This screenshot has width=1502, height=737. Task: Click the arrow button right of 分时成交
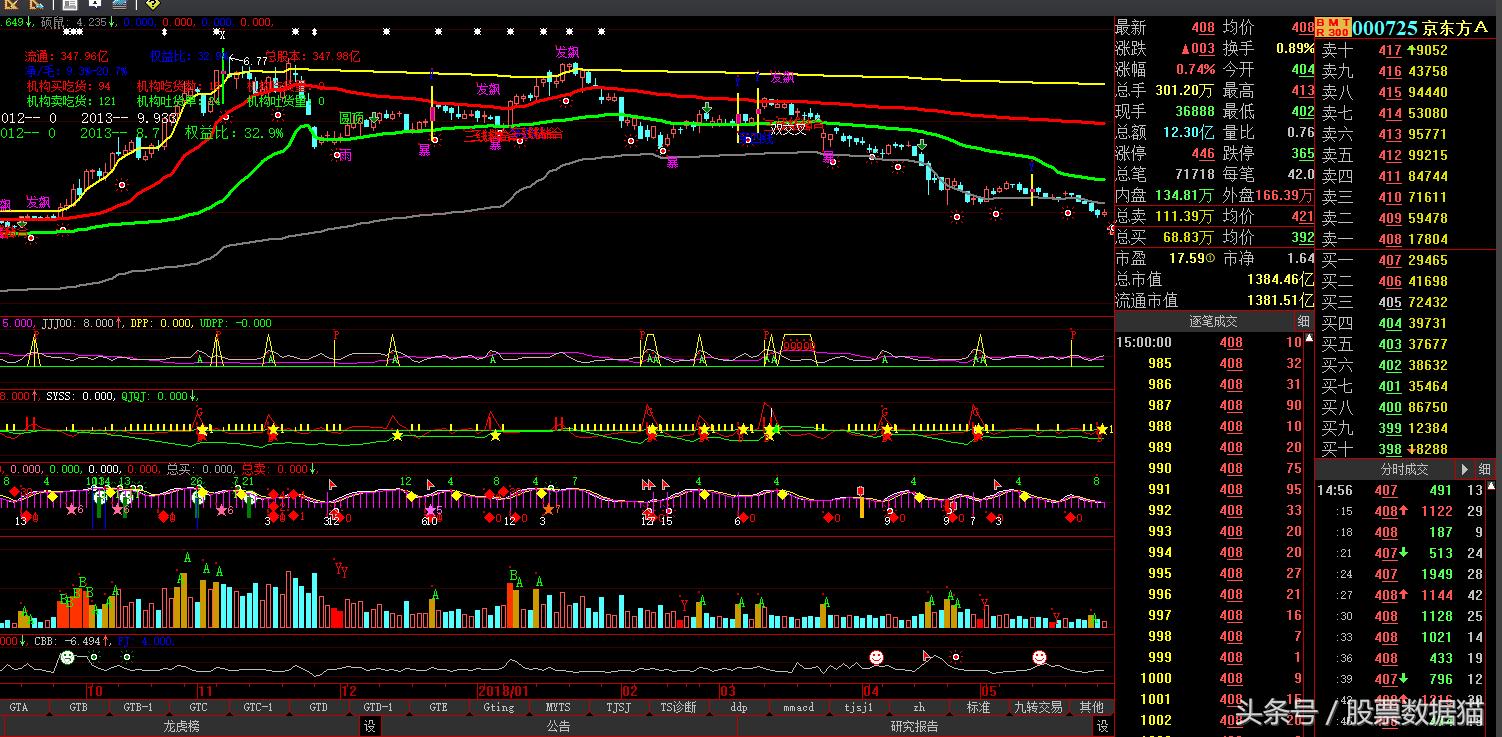1465,469
